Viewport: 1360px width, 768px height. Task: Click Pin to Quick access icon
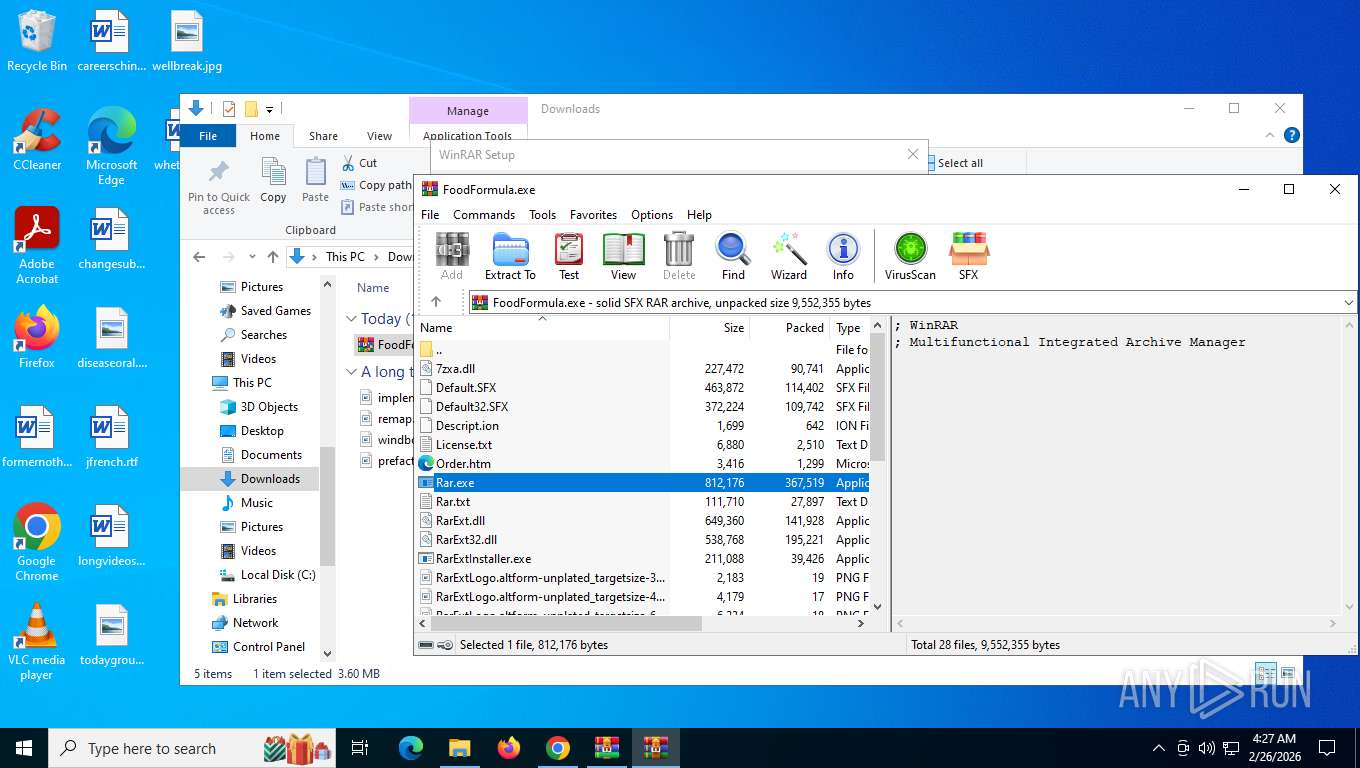(x=219, y=187)
